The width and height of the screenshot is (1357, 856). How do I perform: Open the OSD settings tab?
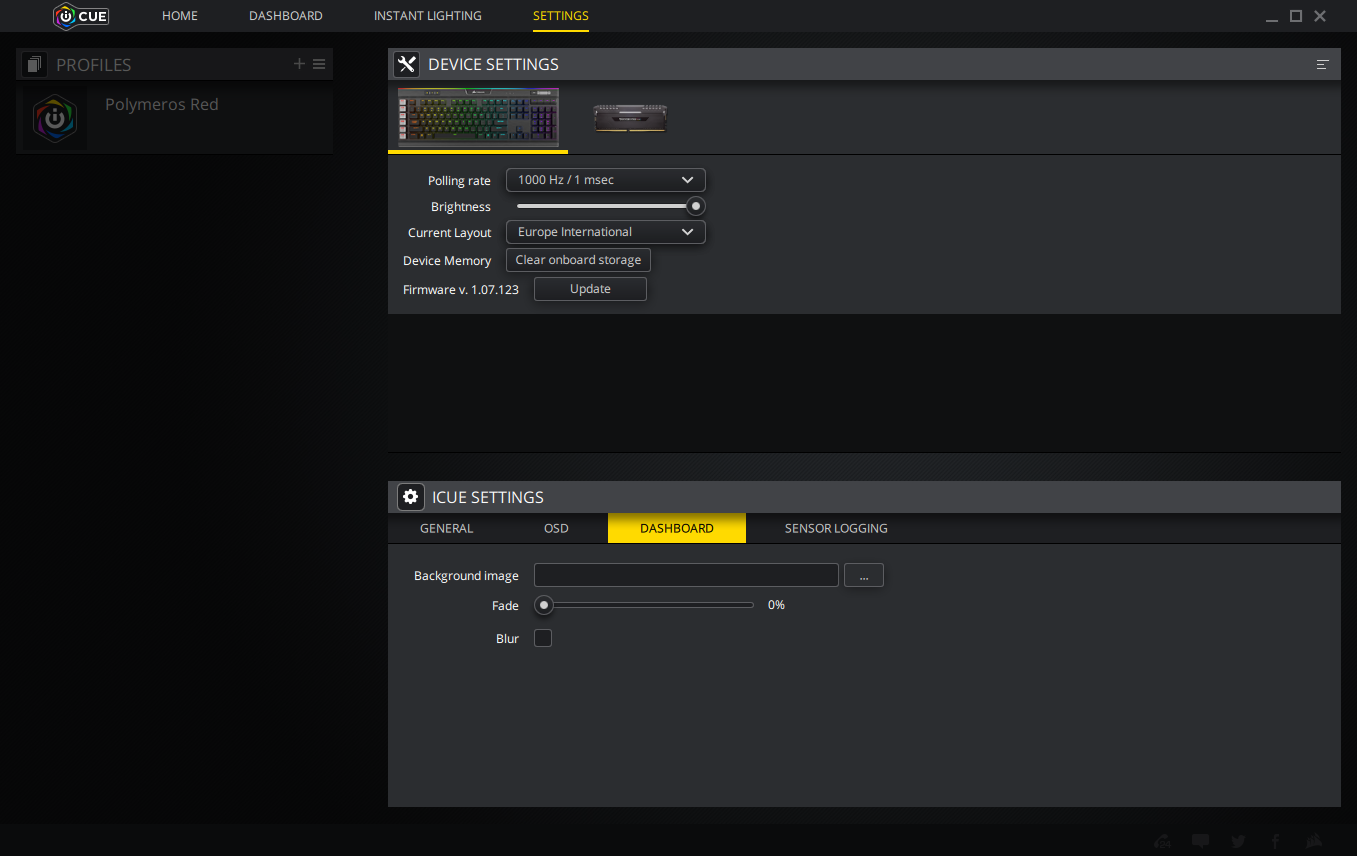click(x=557, y=528)
